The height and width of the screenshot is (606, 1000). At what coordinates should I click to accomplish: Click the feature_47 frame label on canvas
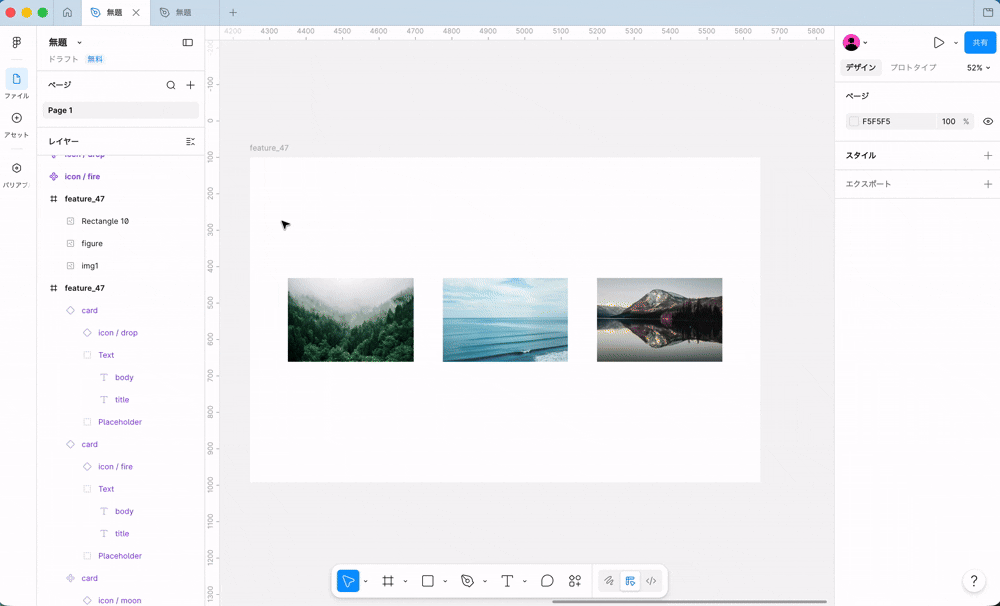tap(269, 148)
